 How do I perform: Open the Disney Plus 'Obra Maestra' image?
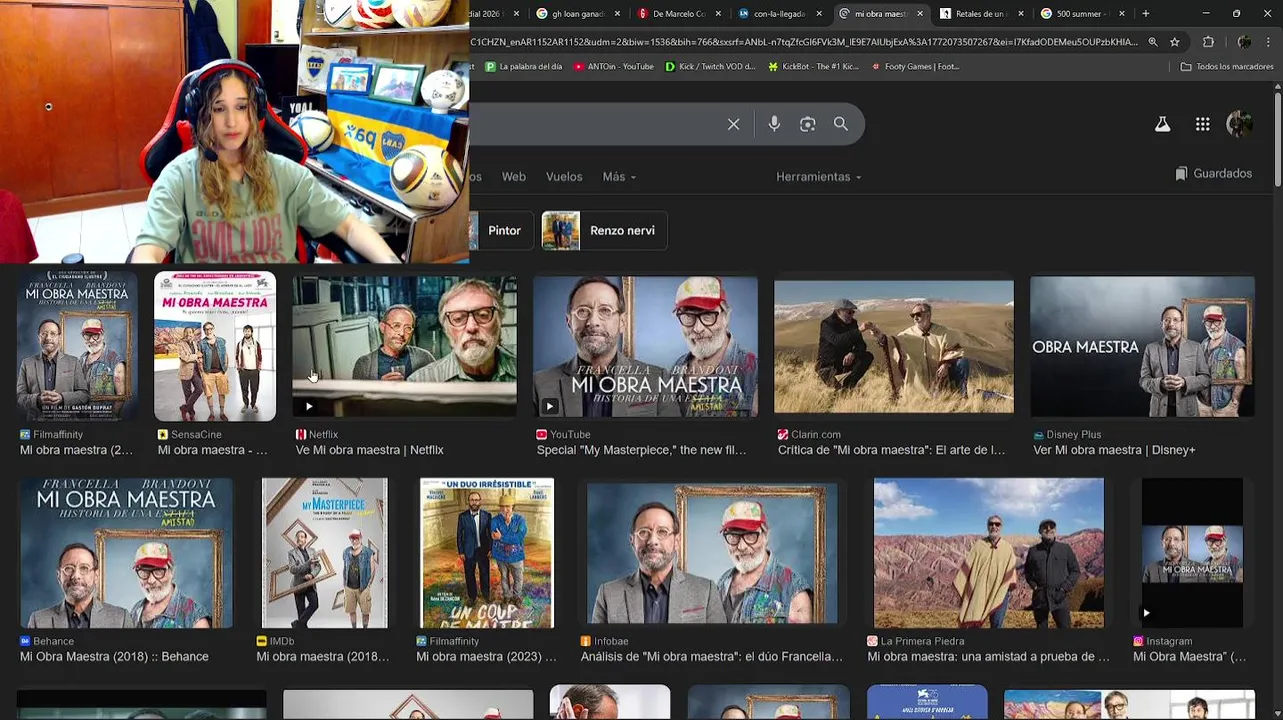[1142, 346]
